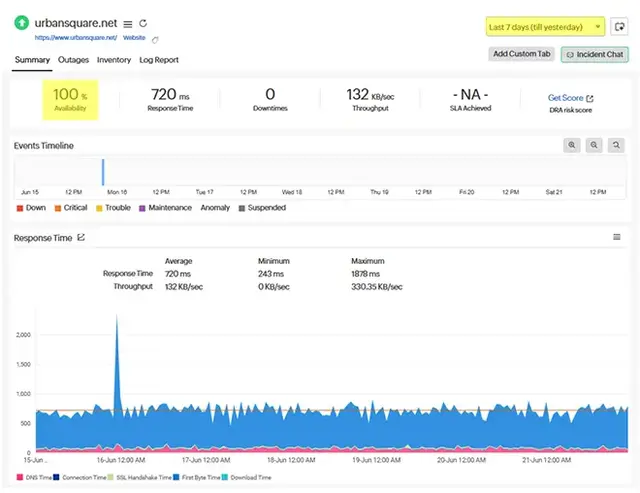Click the 720 ms Response Time metric
This screenshot has width=640, height=493.
170,99
